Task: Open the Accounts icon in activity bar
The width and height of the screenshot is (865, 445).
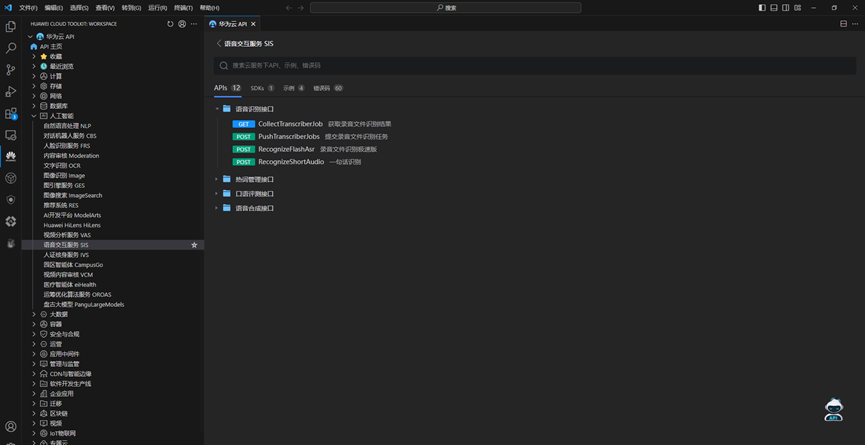Action: coord(10,426)
